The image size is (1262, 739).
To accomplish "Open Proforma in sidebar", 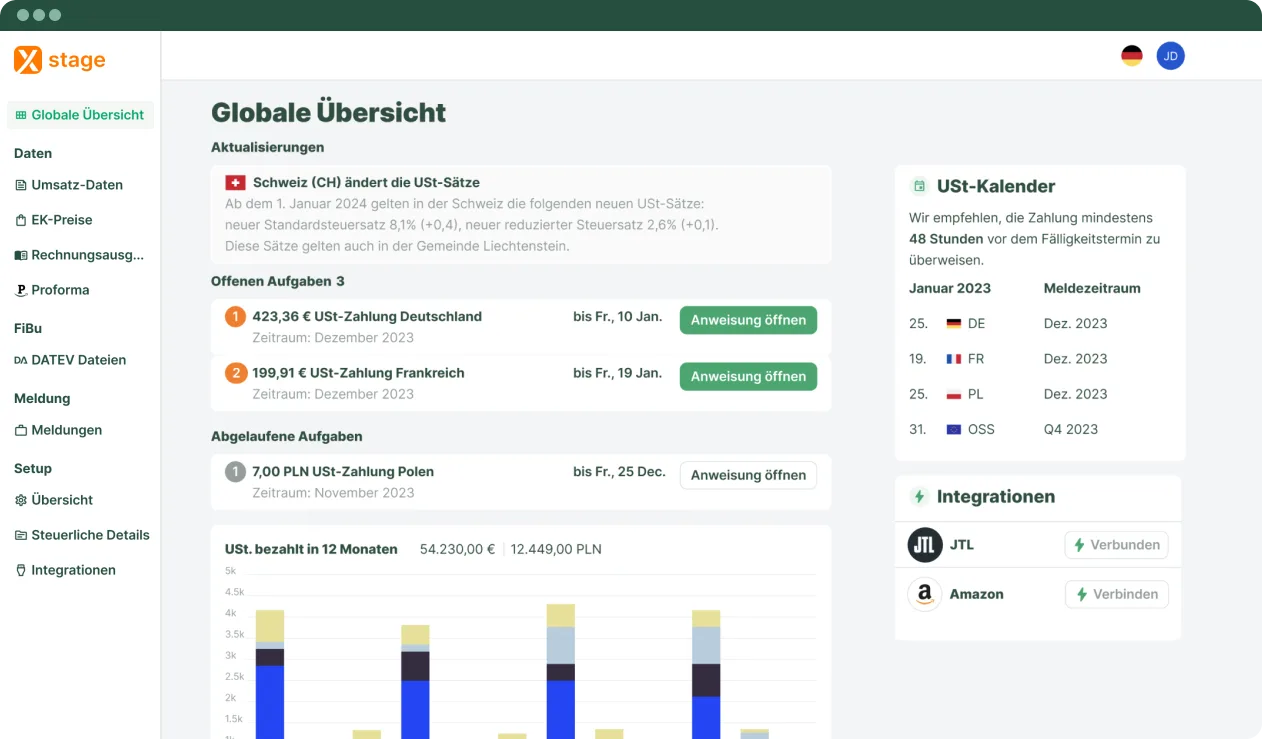I will (52, 290).
